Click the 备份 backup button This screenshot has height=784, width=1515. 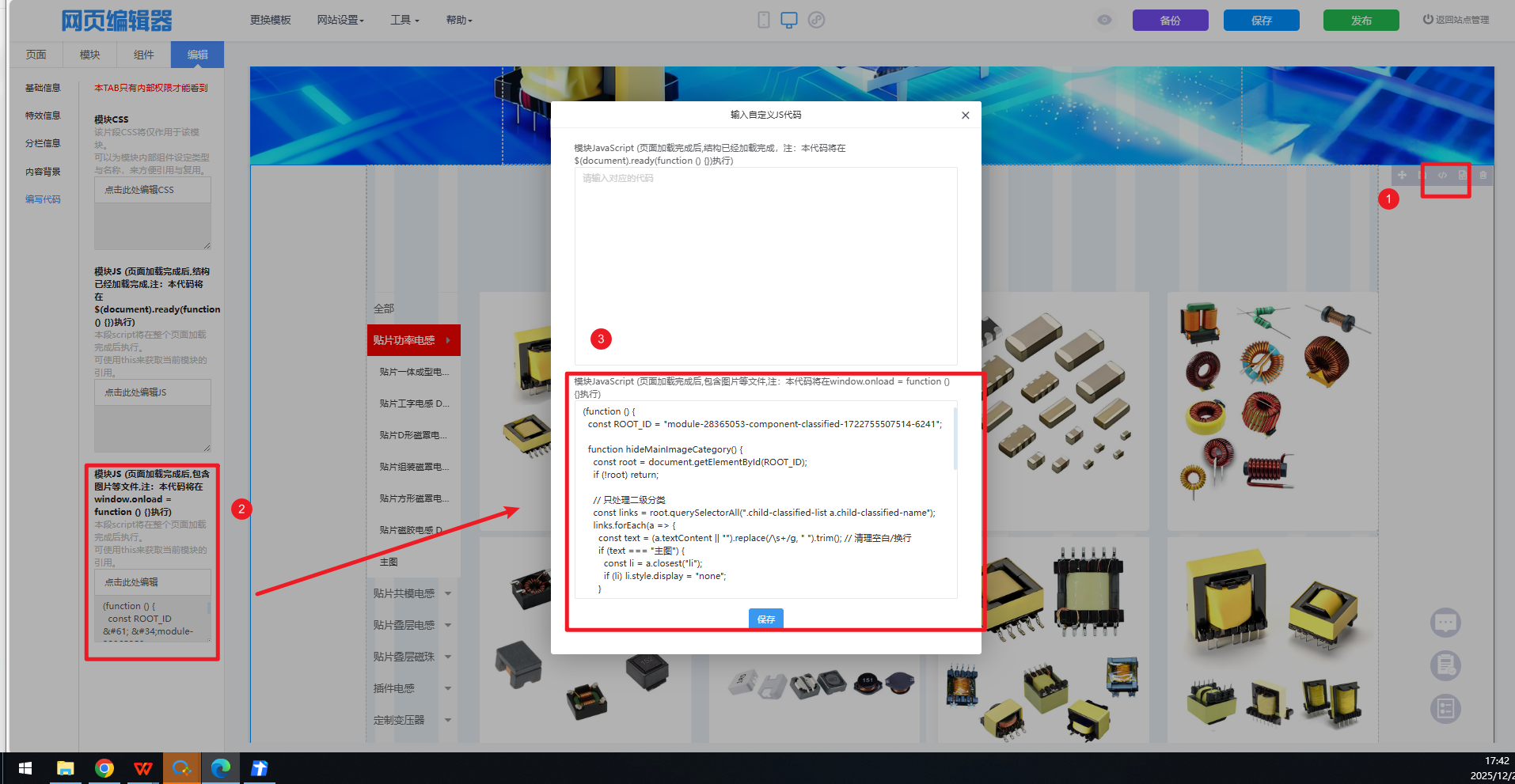(1170, 21)
